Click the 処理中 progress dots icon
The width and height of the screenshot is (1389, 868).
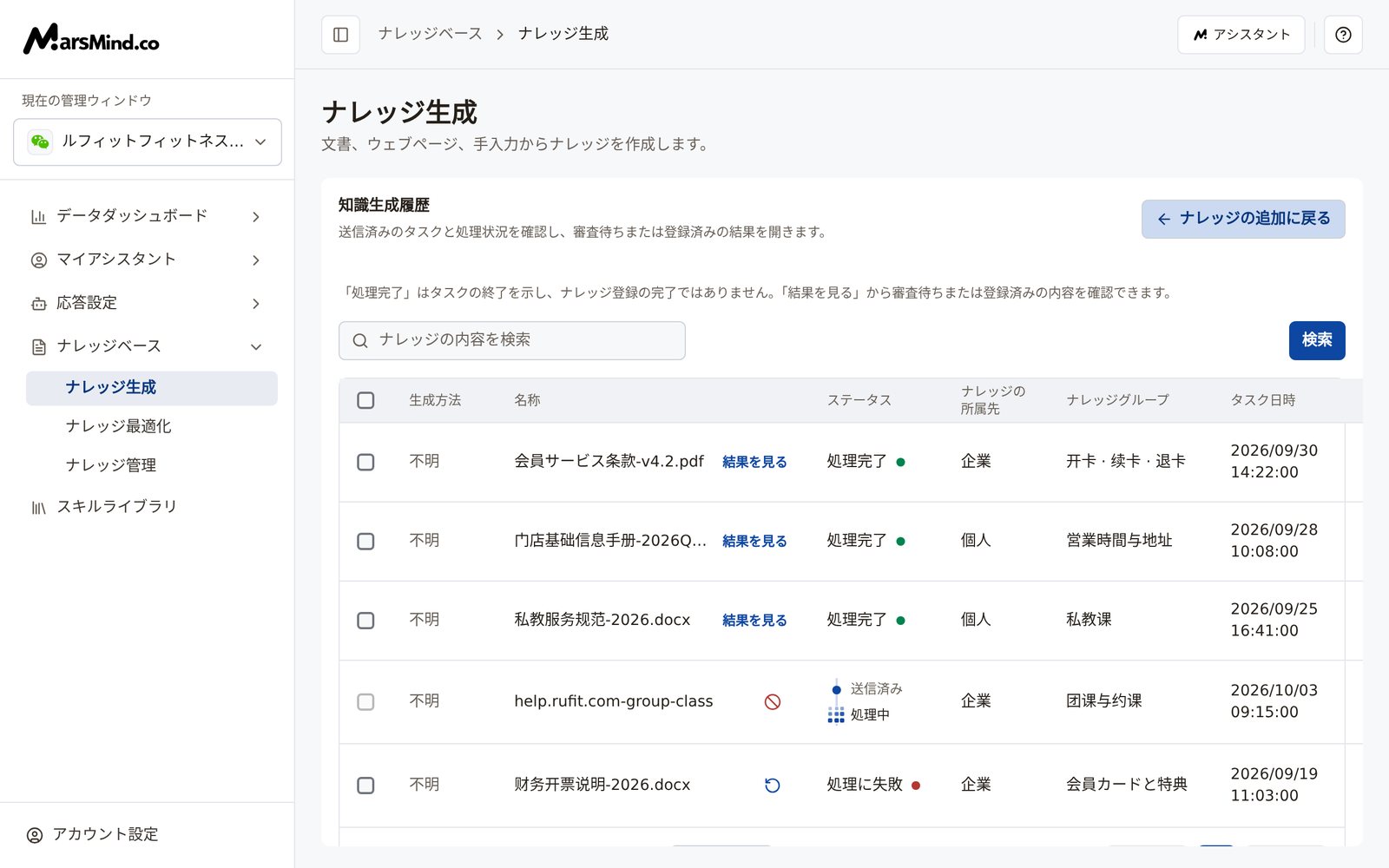pos(836,714)
